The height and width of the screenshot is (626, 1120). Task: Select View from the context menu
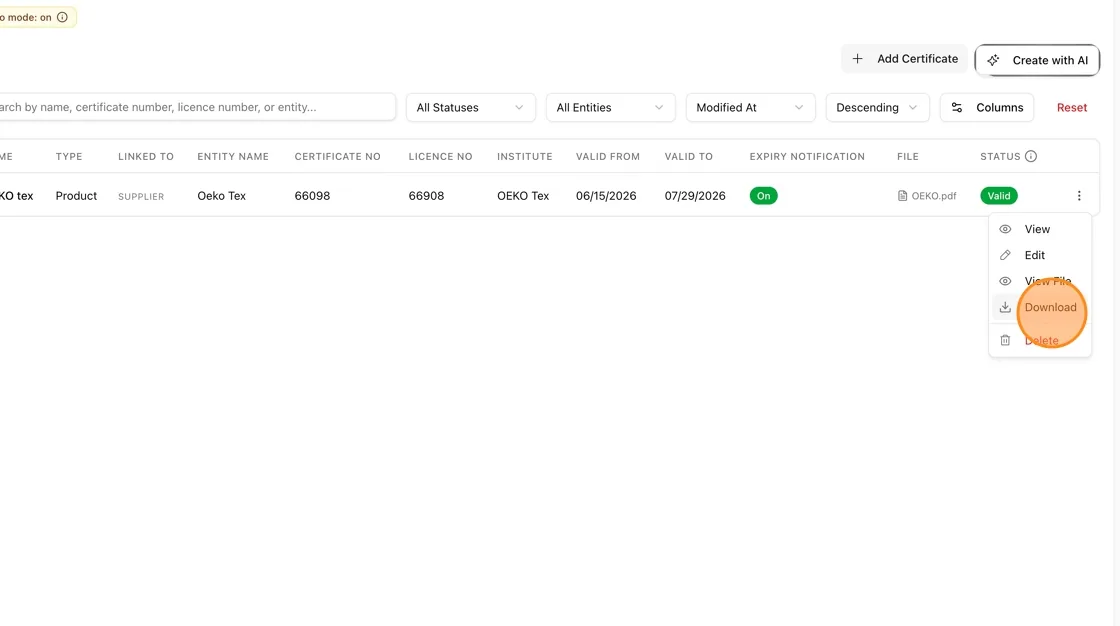pos(1040,229)
